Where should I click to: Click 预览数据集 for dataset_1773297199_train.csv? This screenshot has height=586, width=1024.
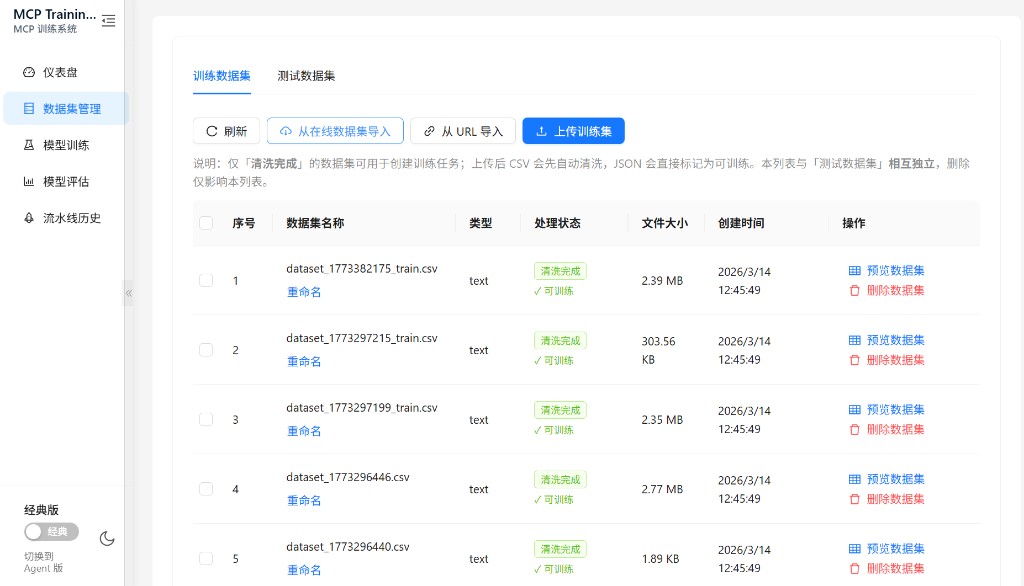point(886,410)
